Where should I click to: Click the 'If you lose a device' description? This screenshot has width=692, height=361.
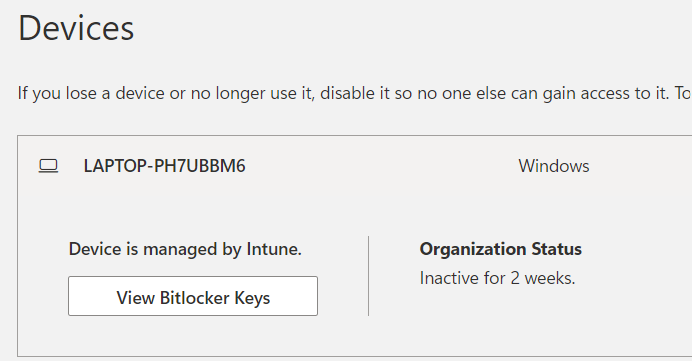pos(354,93)
